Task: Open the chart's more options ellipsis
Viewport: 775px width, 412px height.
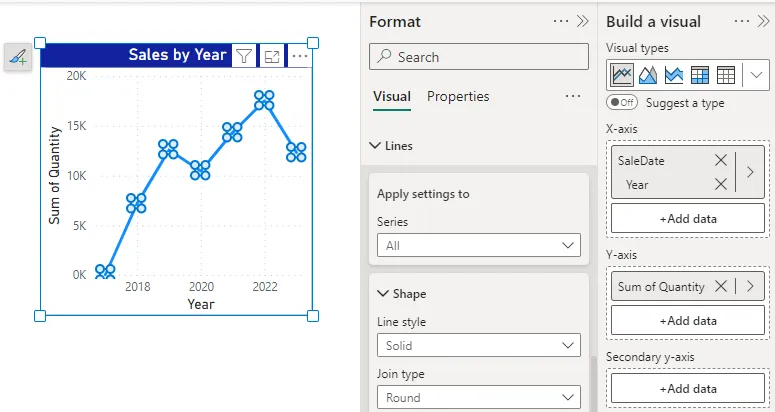Action: [300, 56]
